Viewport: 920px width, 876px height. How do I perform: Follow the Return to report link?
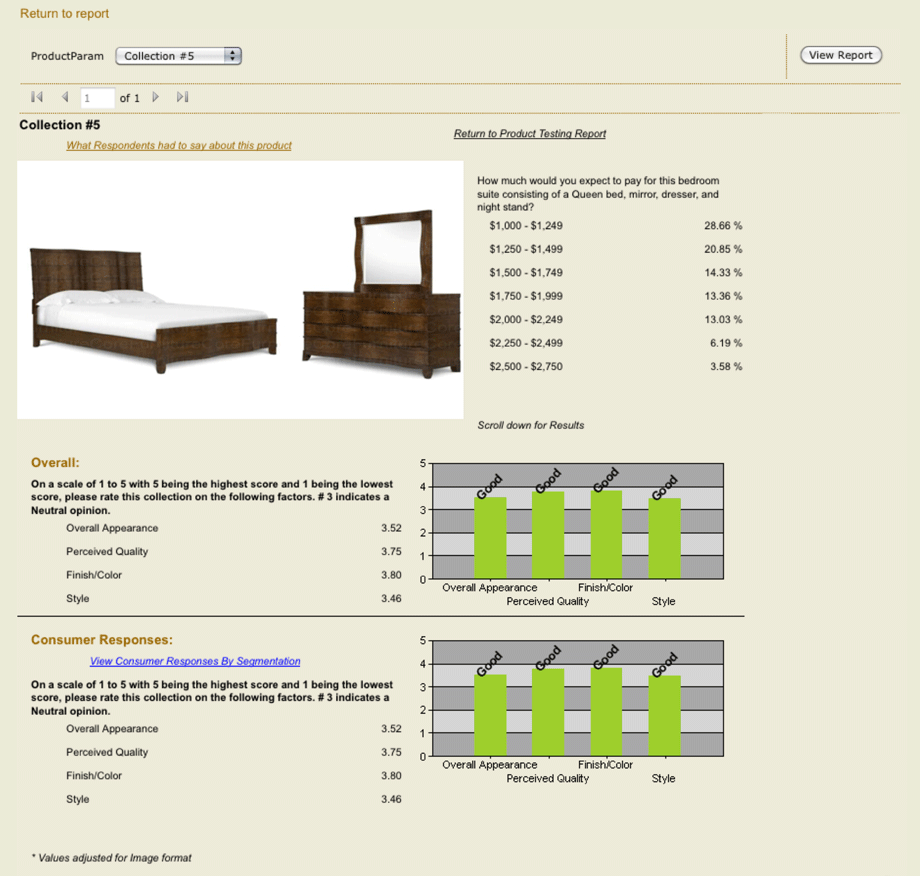tap(63, 14)
